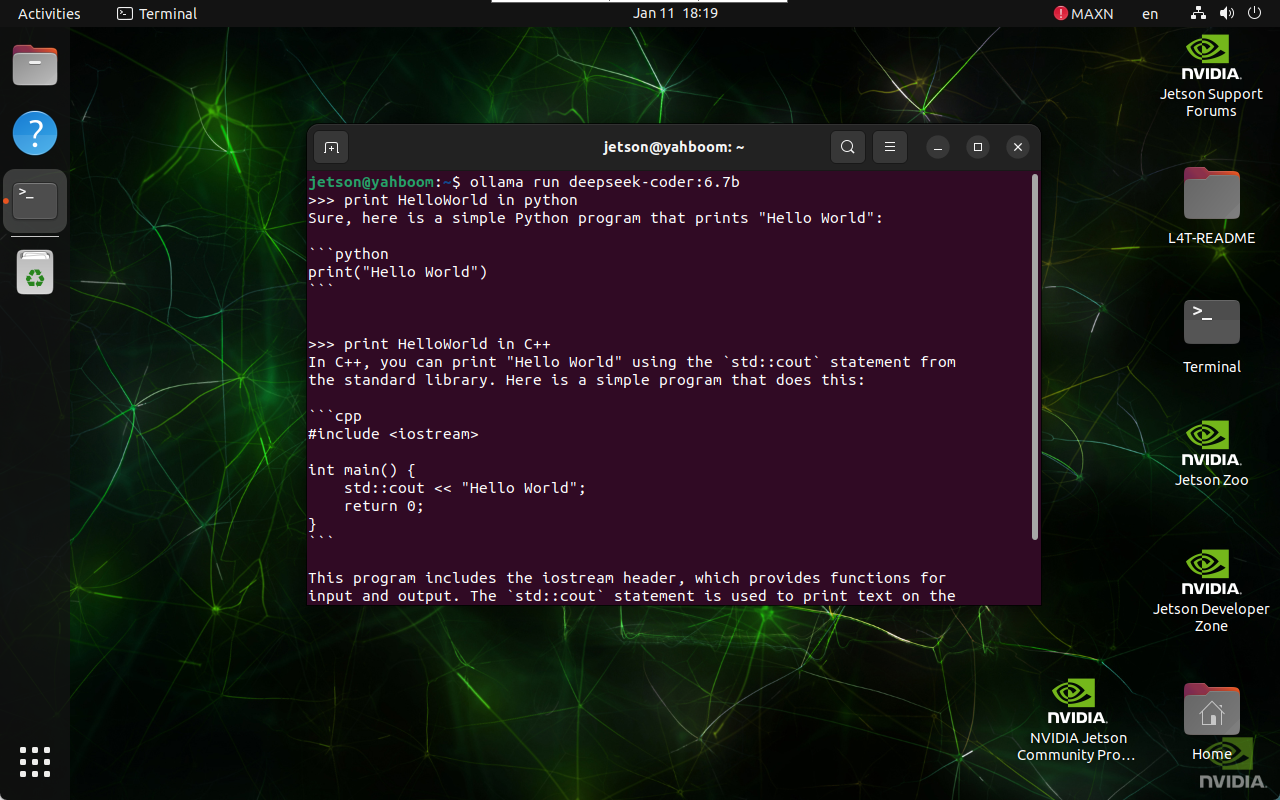
Task: Click the line print("Hello World")
Action: click(398, 272)
